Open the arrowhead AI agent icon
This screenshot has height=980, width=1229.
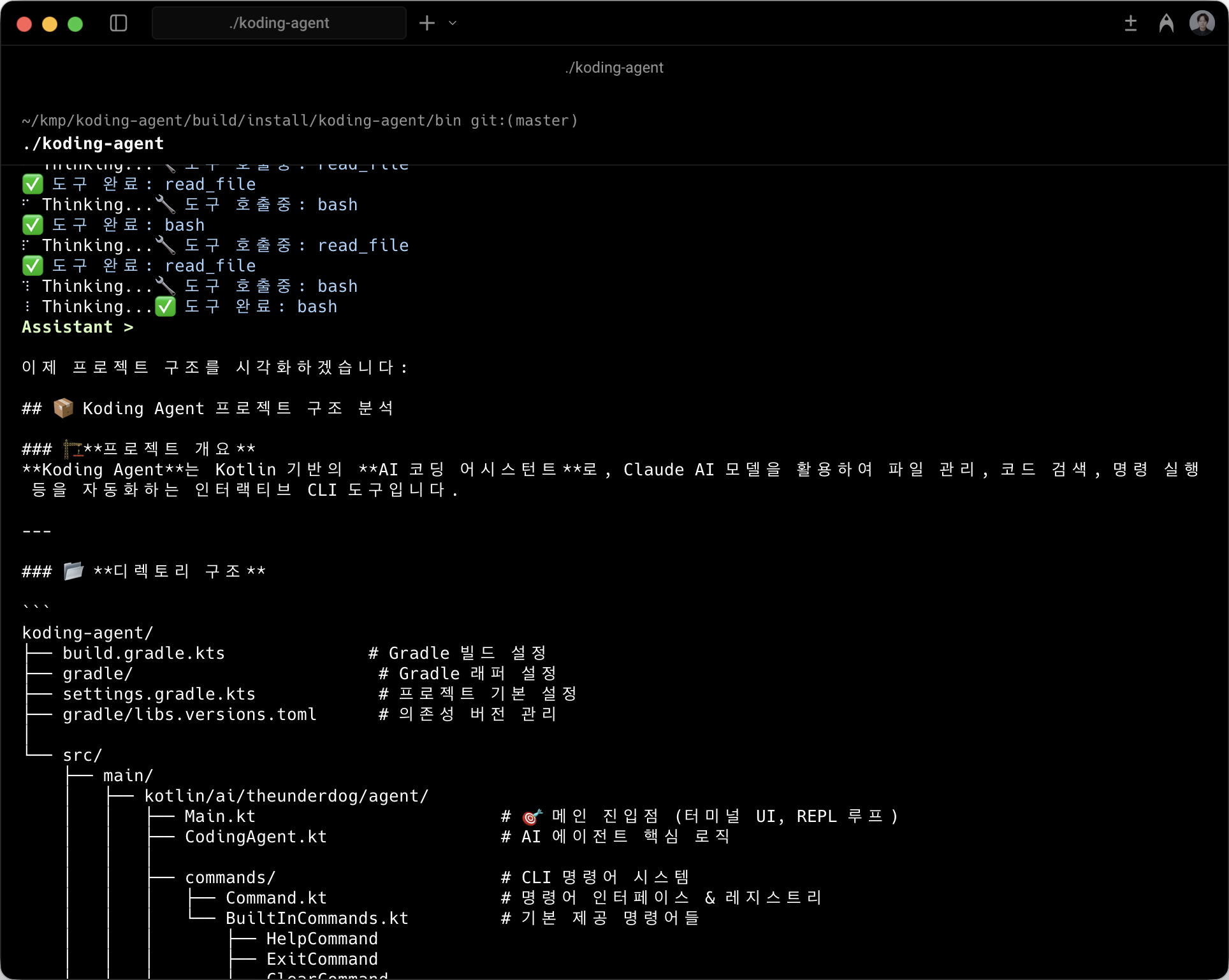coord(1166,24)
